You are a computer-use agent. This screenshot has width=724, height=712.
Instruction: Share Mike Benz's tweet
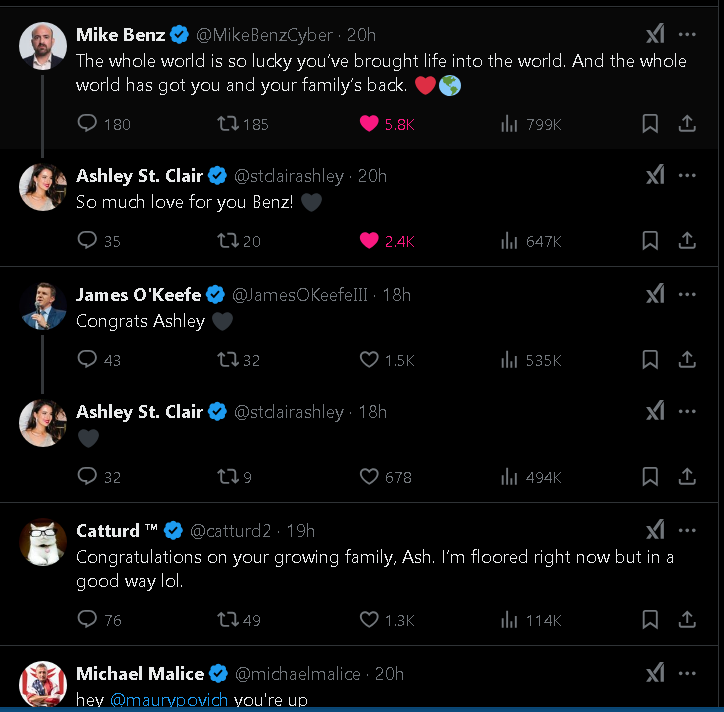pyautogui.click(x=687, y=124)
